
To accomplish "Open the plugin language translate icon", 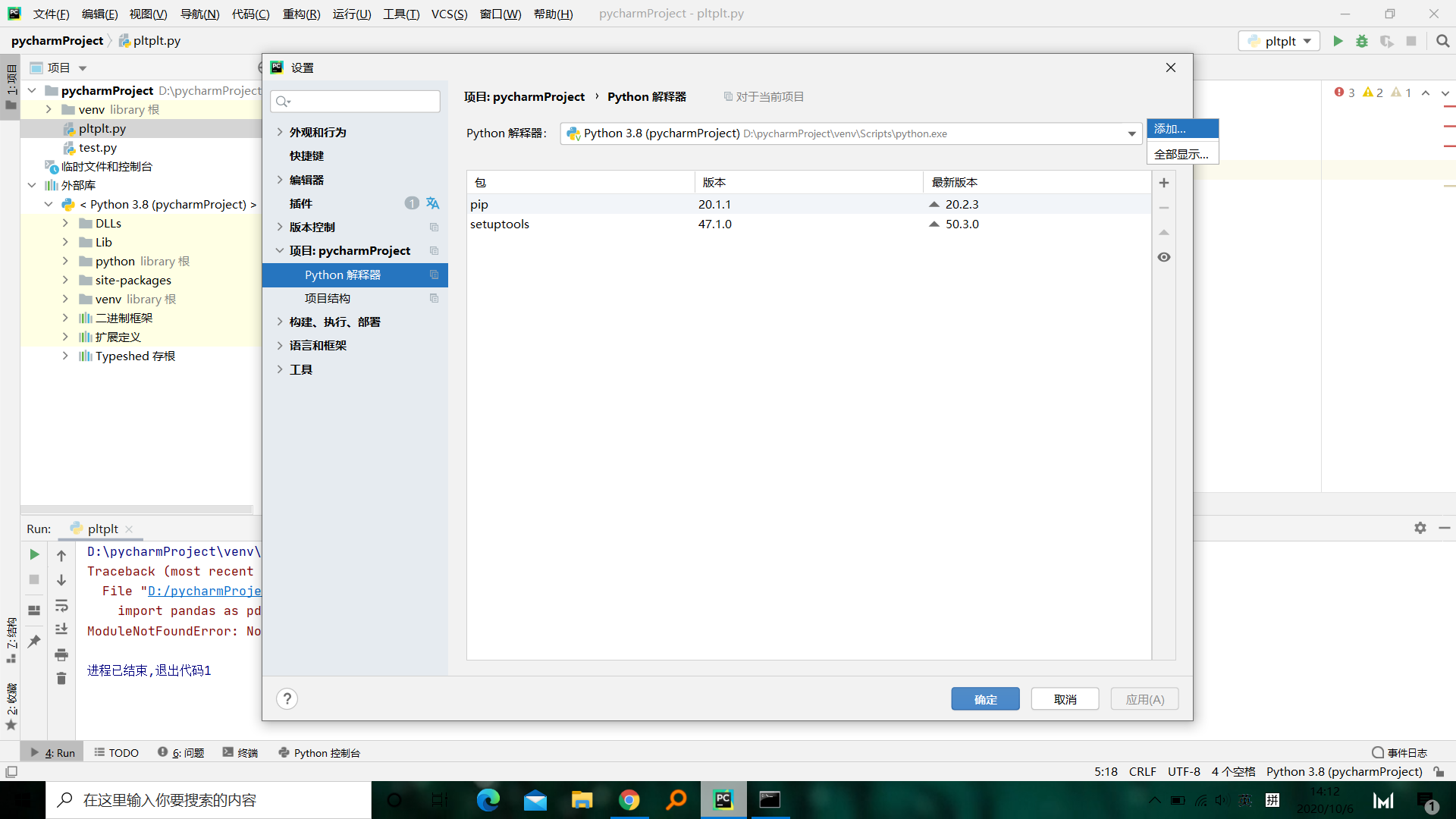I will point(432,203).
